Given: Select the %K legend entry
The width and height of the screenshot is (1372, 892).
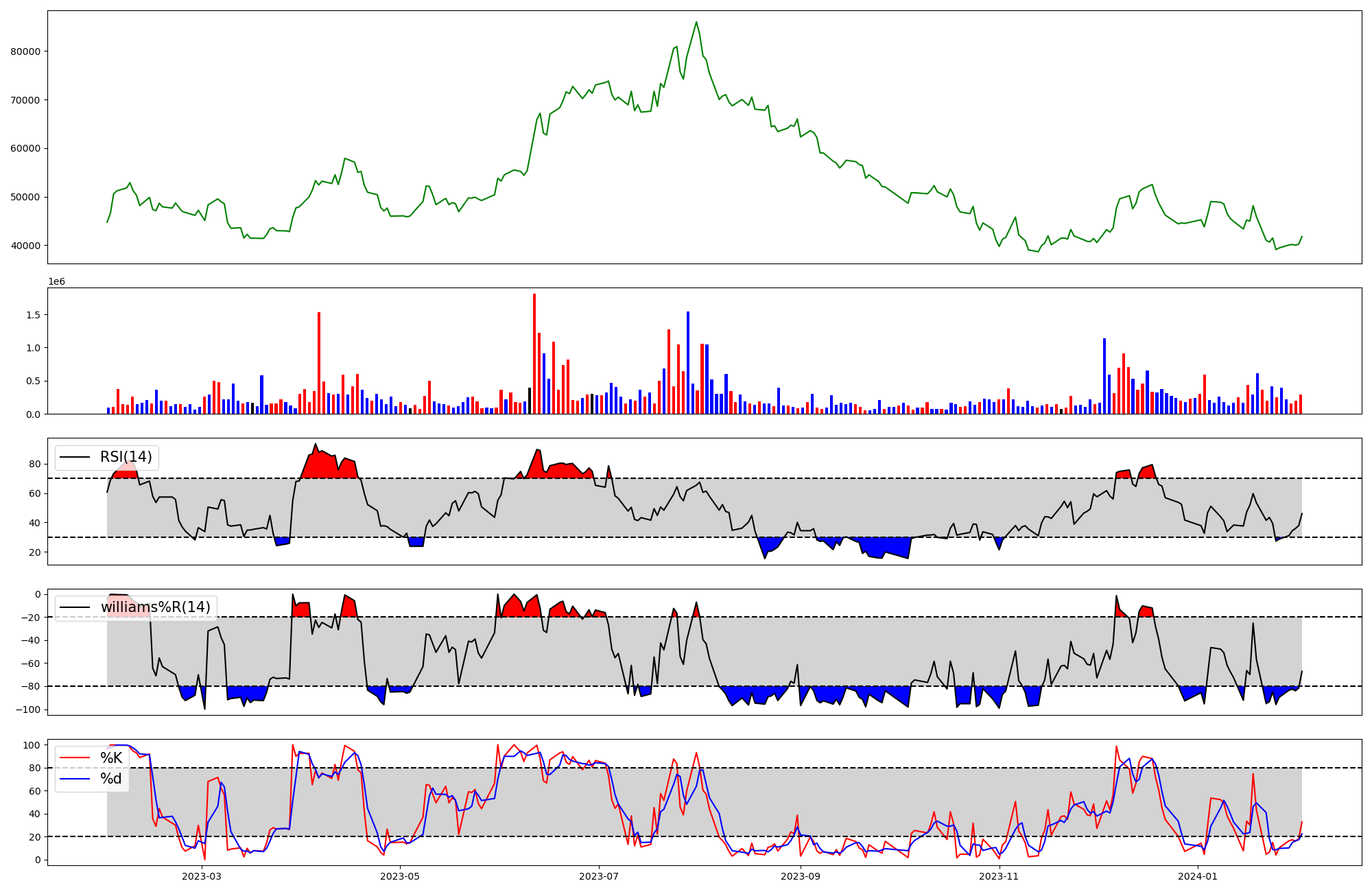Looking at the screenshot, I should [x=111, y=758].
